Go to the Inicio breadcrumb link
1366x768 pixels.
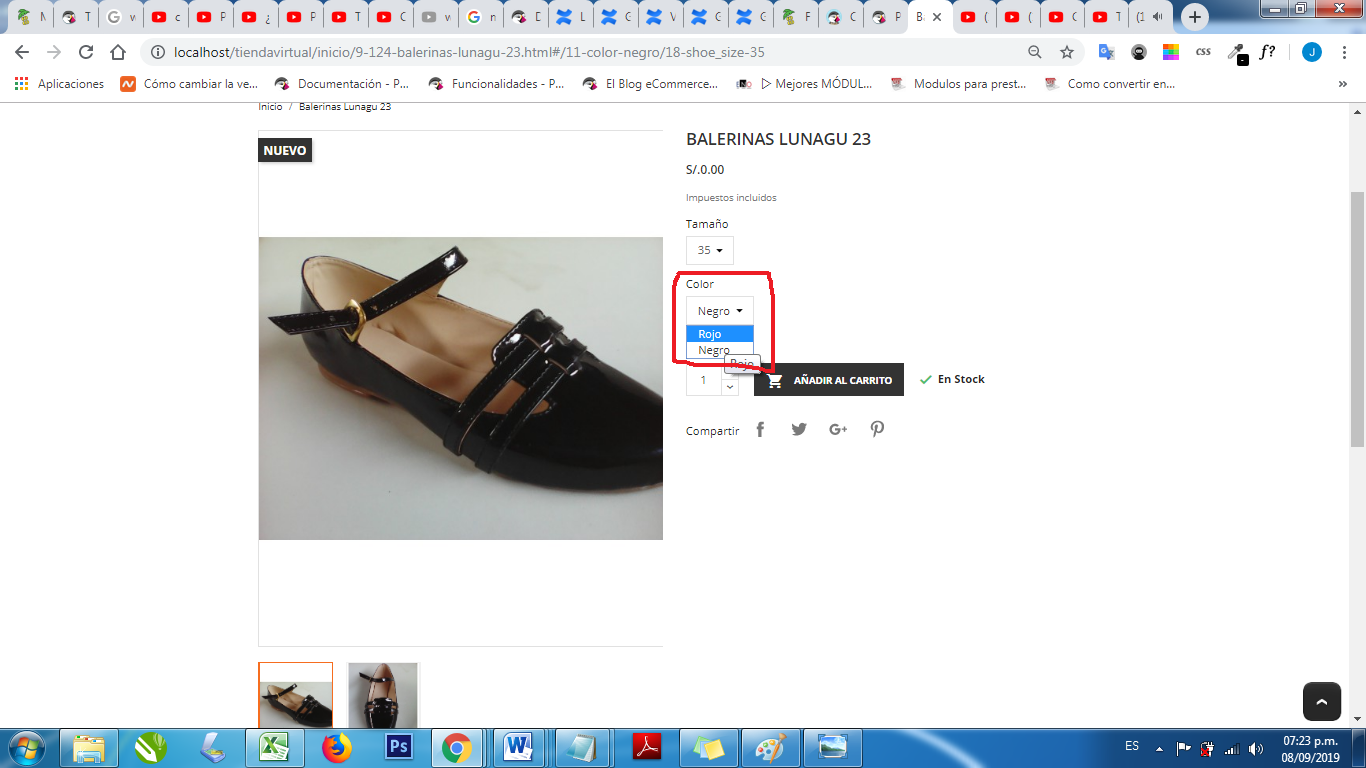(270, 106)
